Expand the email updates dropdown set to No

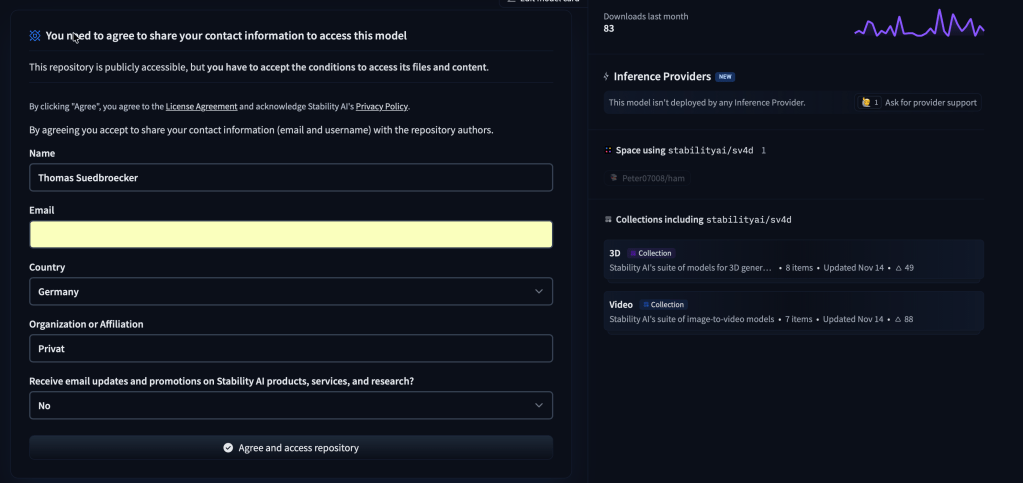pos(290,405)
